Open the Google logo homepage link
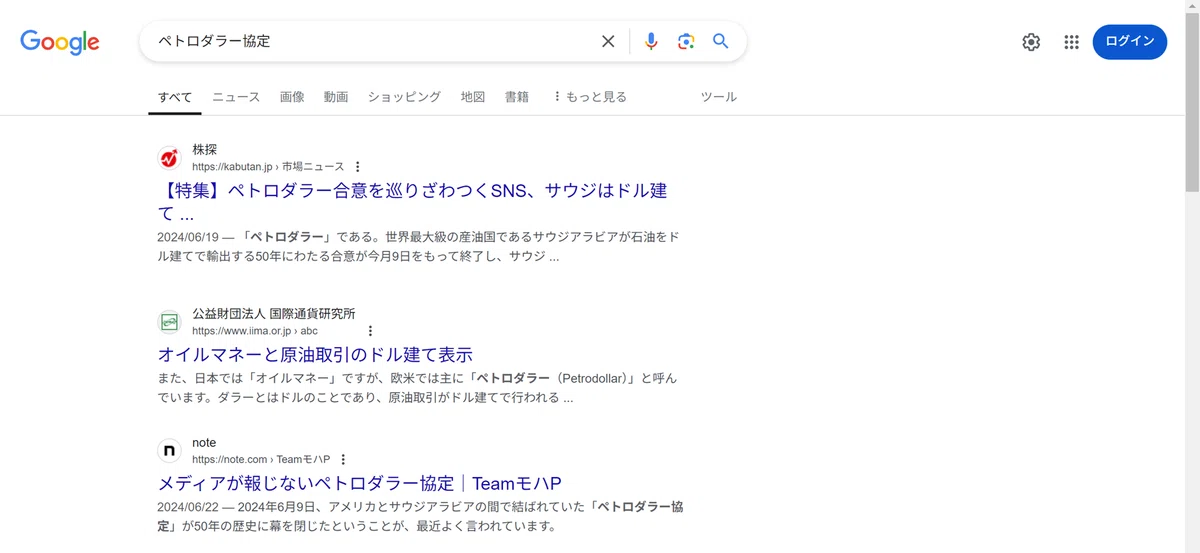The image size is (1200, 553). click(60, 42)
